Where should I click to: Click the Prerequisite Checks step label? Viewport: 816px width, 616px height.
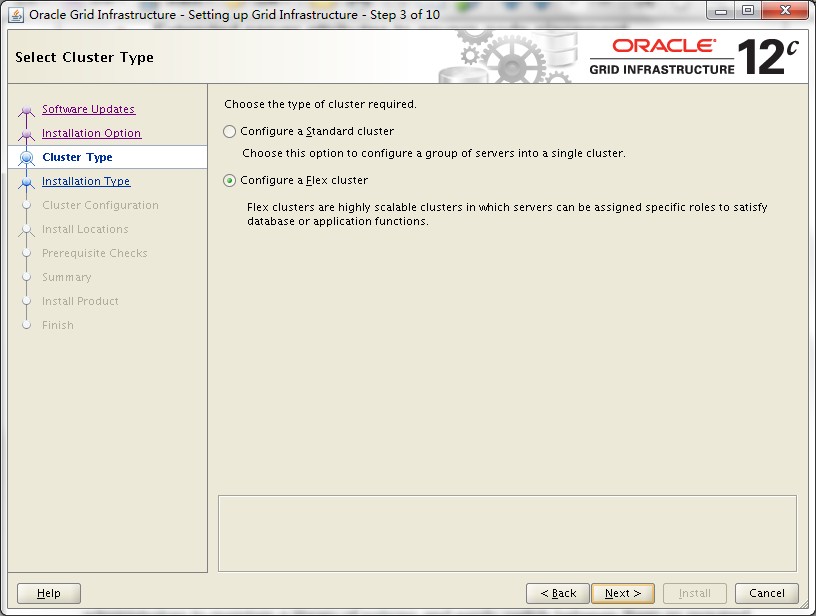click(95, 253)
